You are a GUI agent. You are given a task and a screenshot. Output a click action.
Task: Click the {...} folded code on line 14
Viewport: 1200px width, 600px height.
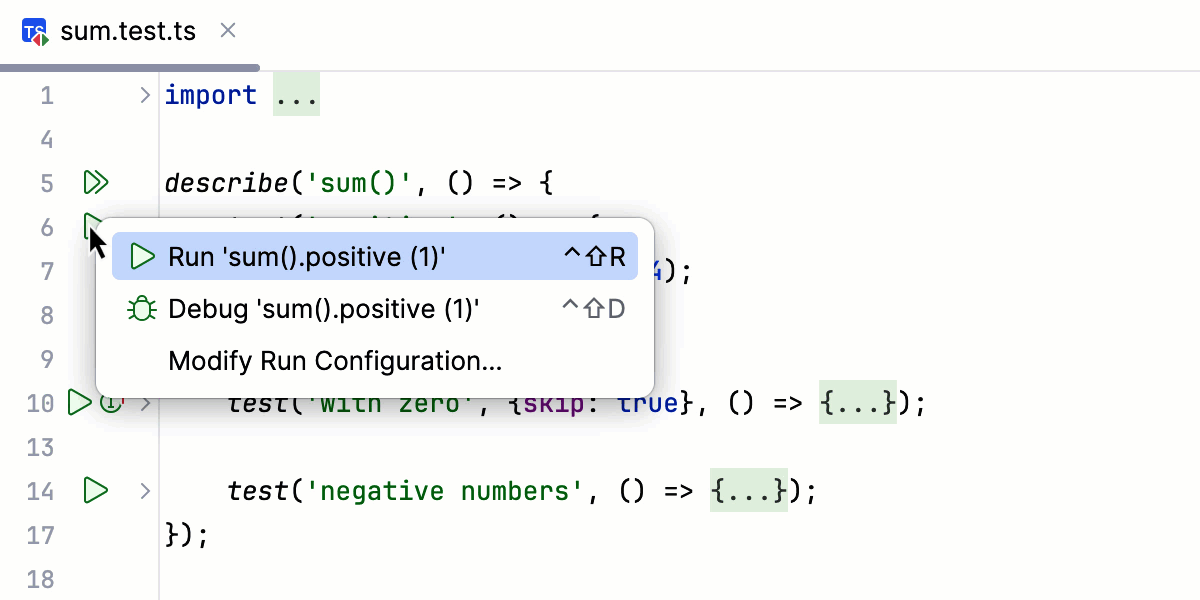click(x=748, y=491)
